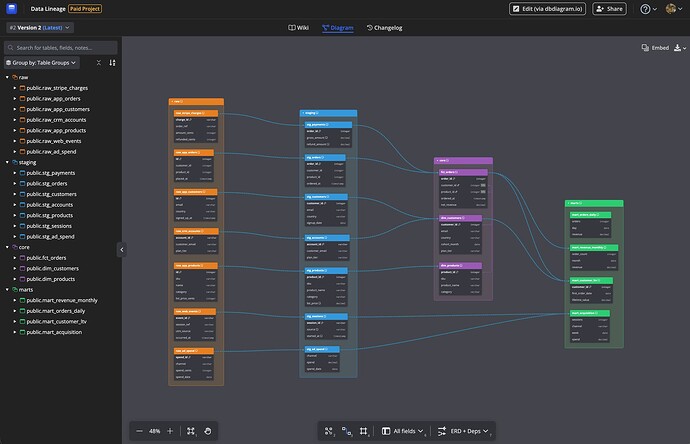
Task: Collapse the core table group
Action: [7, 247]
